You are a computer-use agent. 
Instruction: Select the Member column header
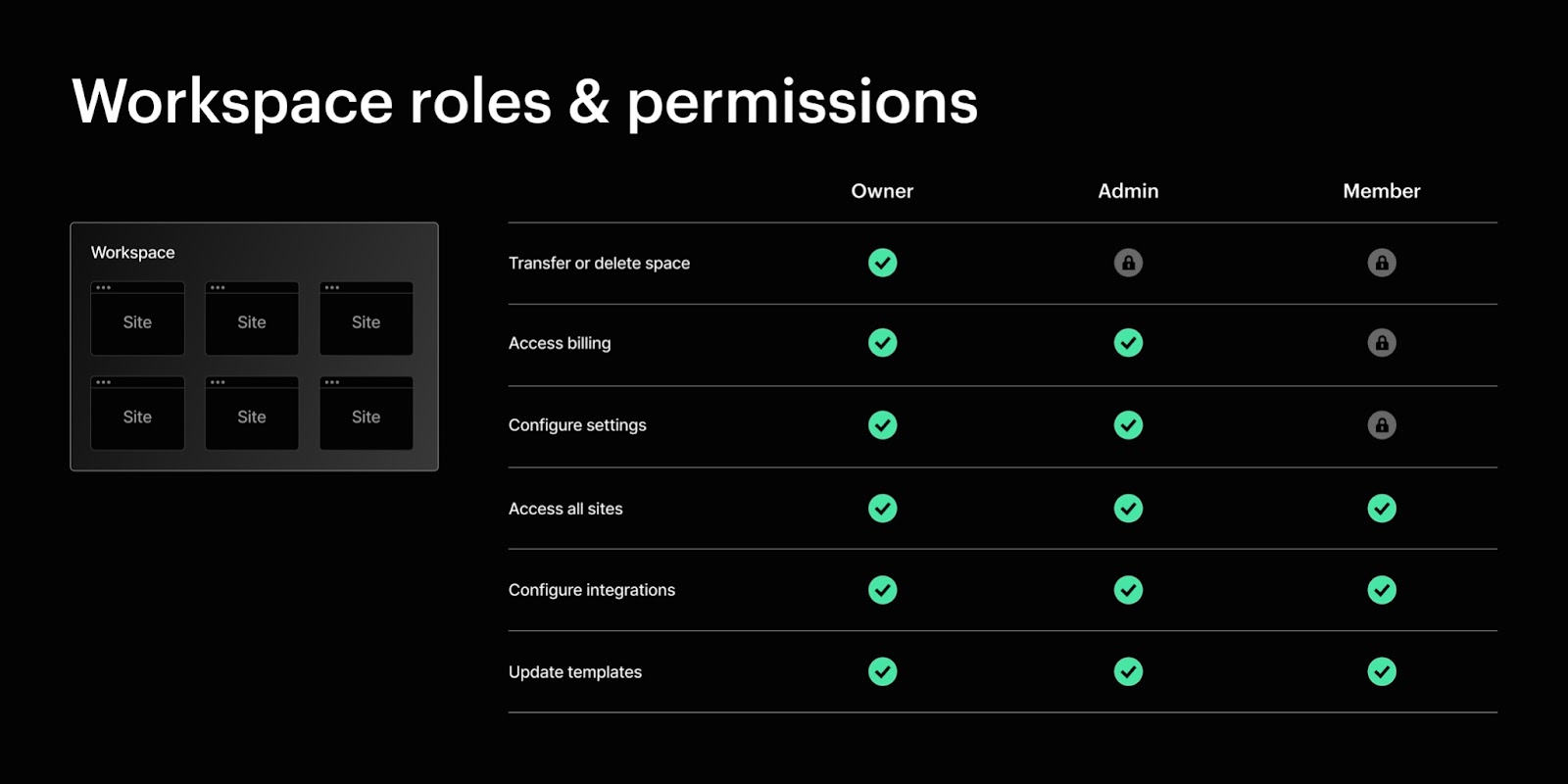1382,191
